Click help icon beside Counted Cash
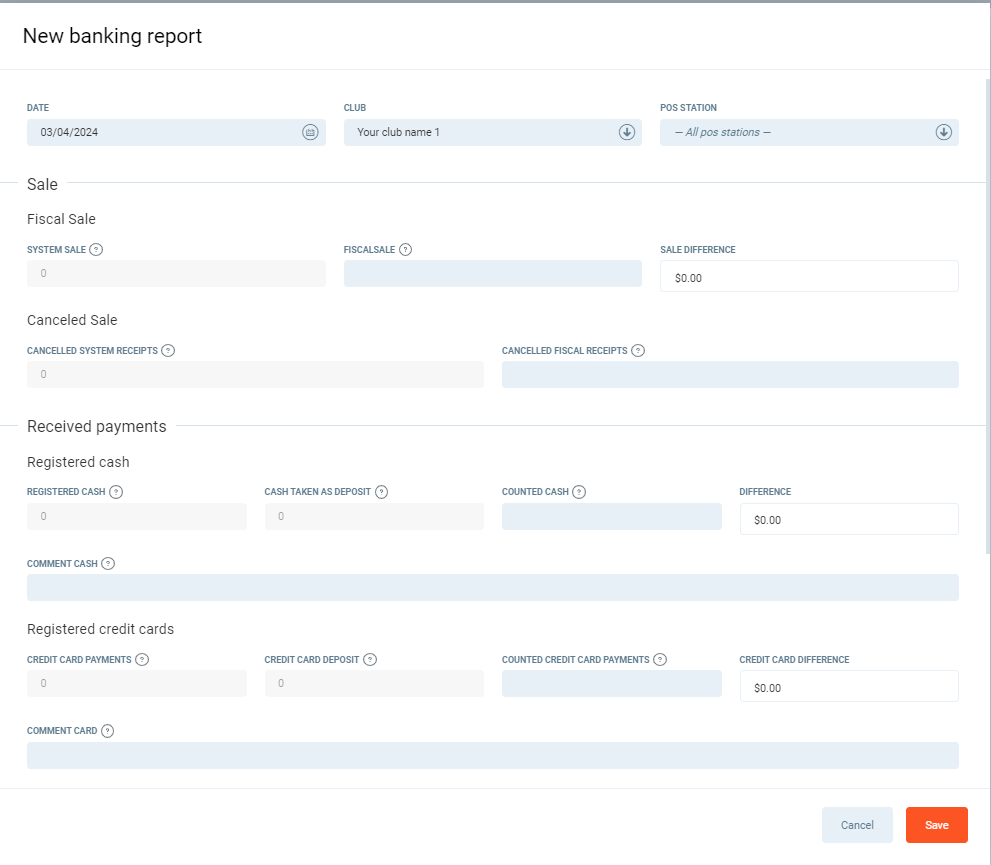Screen dimensions: 991x865 tap(579, 492)
